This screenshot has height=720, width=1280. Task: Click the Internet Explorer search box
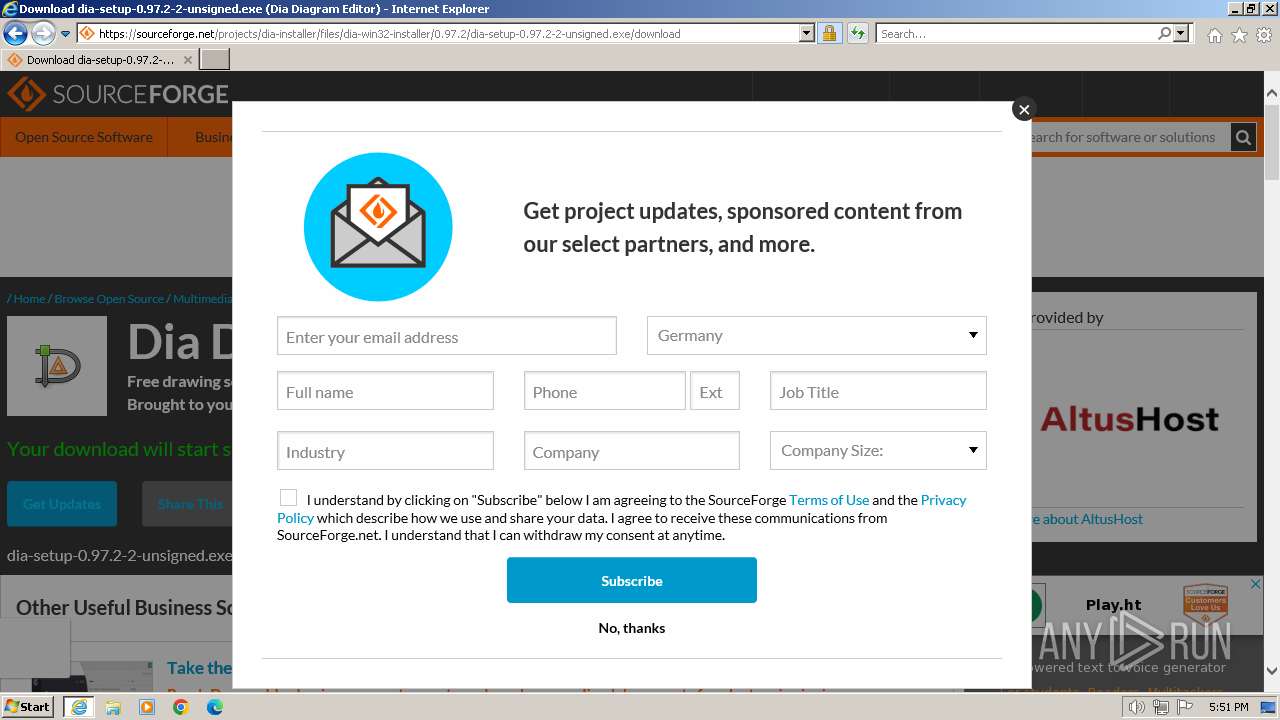pos(1015,34)
